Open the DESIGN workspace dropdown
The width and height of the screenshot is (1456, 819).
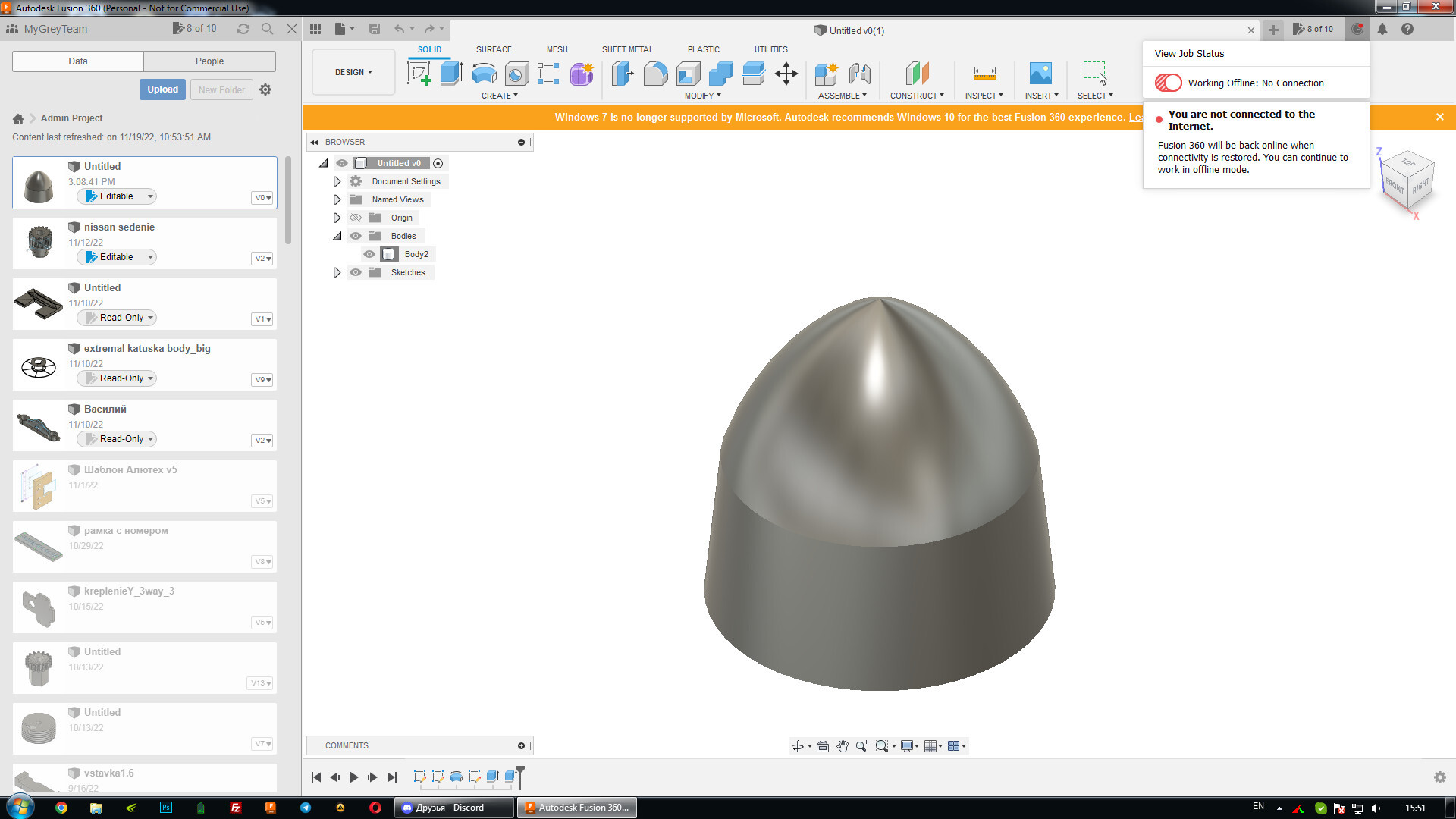pos(353,72)
